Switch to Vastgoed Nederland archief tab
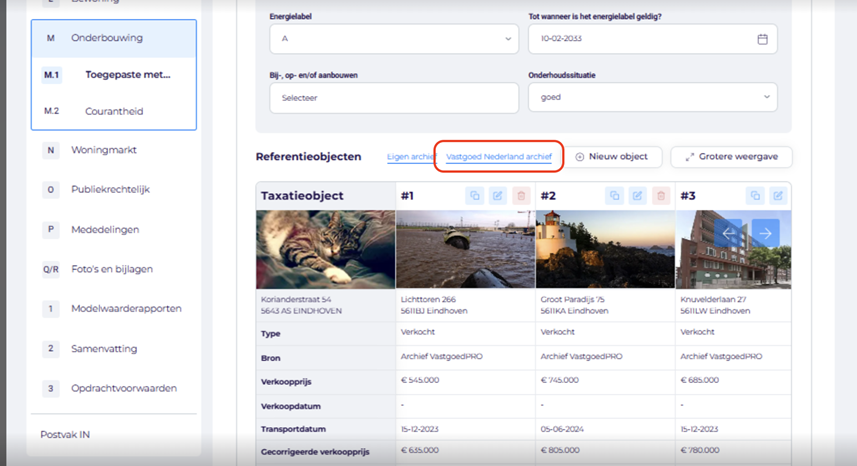 [x=499, y=157]
